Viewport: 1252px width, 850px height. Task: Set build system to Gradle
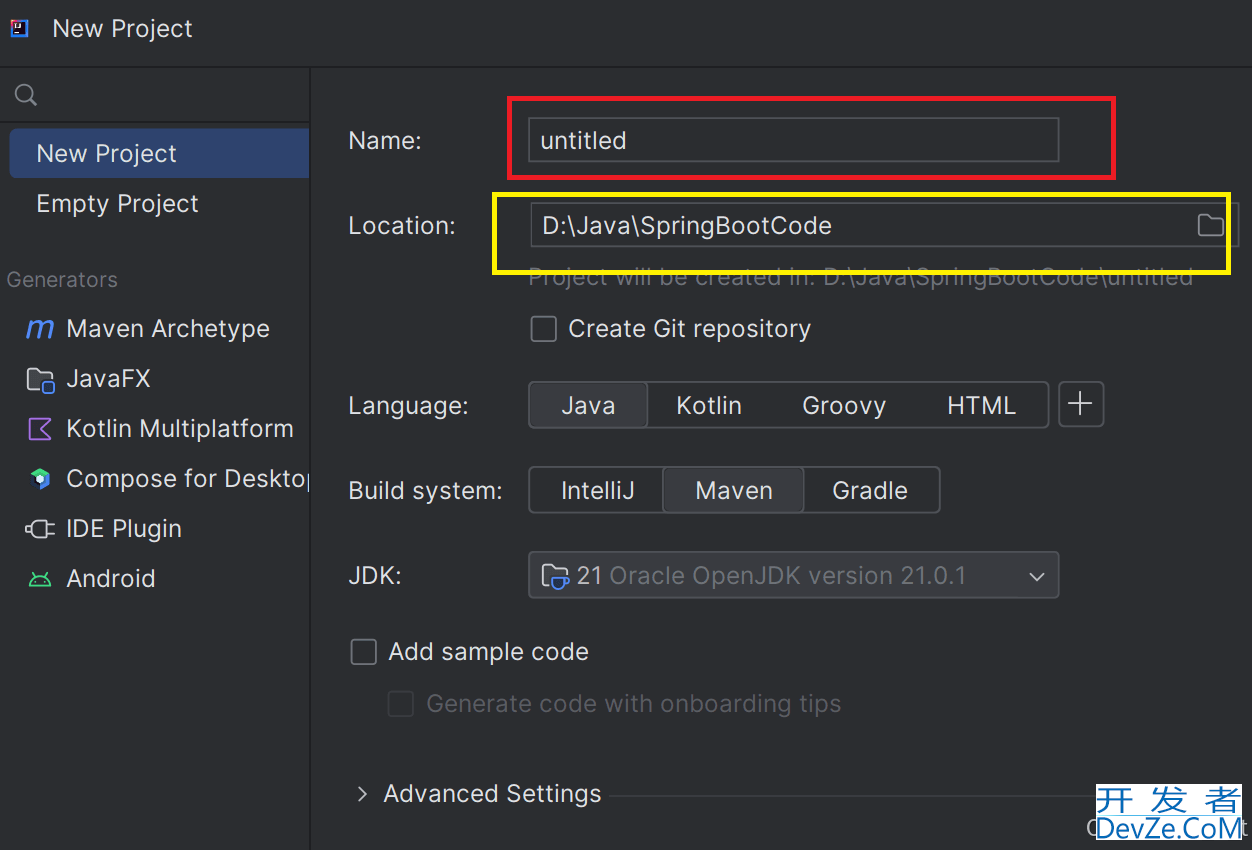870,490
